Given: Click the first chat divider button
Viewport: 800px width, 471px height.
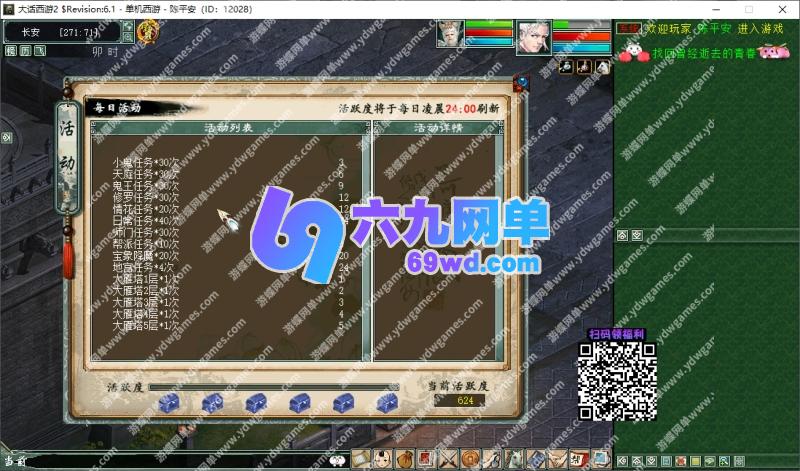Looking at the screenshot, I should [622, 235].
